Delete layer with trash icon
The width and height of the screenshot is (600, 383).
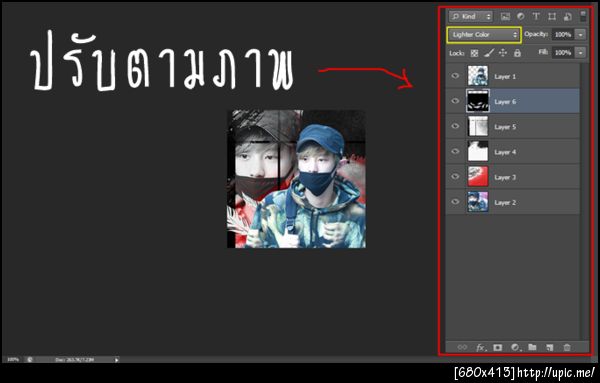(x=567, y=347)
